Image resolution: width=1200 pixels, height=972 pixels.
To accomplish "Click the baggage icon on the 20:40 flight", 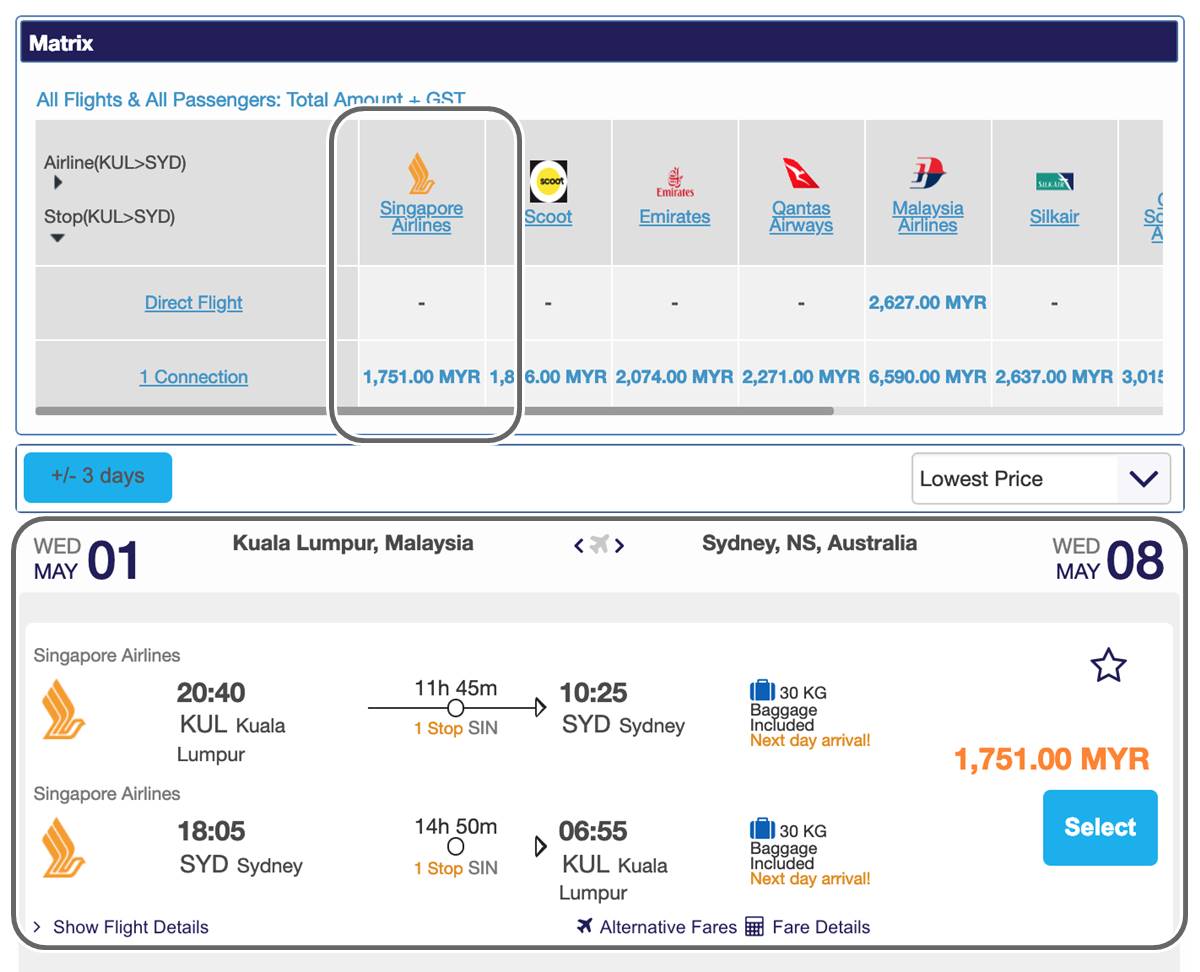I will click(x=762, y=690).
